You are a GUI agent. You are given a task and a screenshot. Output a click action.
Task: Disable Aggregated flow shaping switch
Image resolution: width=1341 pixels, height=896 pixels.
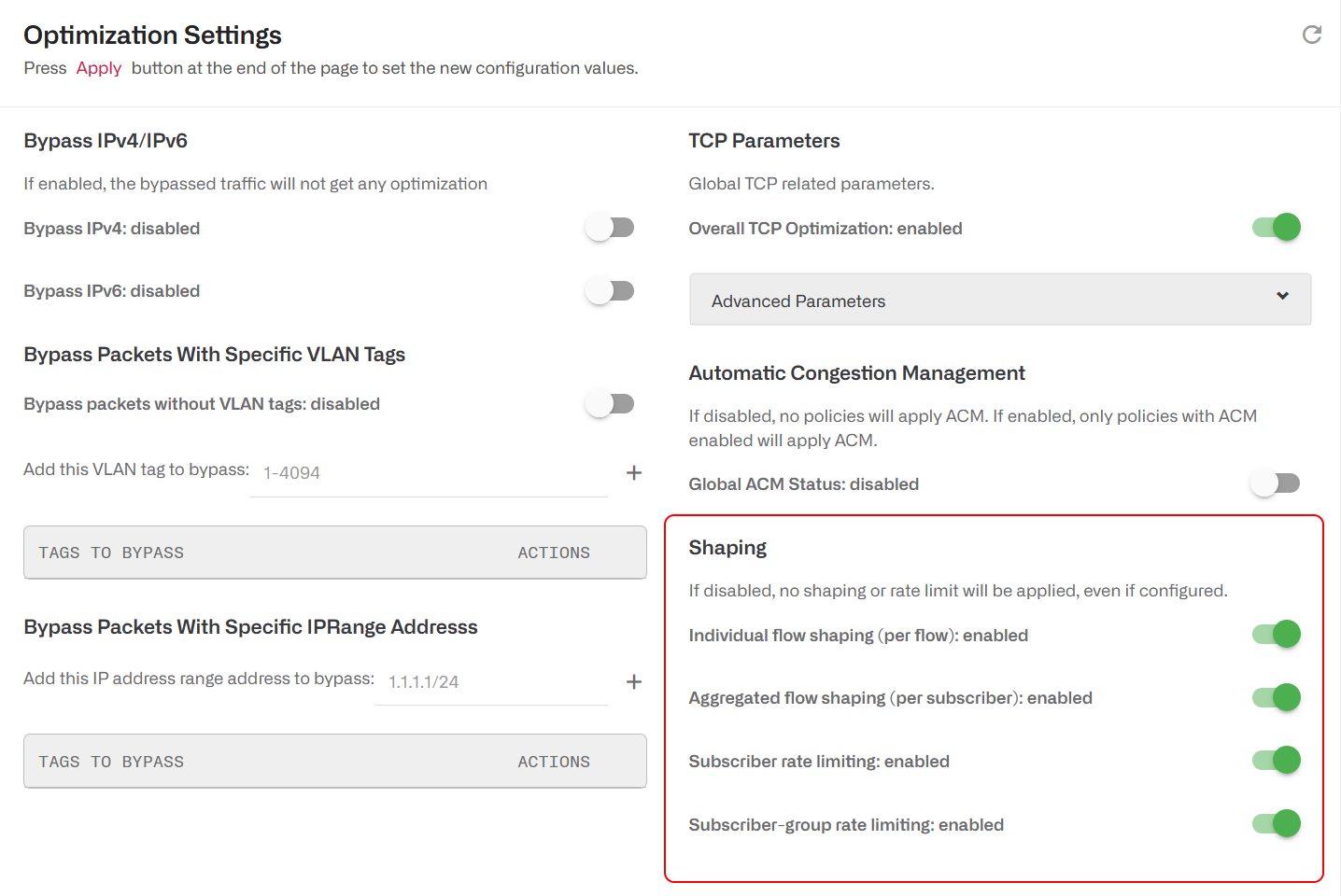[1277, 697]
